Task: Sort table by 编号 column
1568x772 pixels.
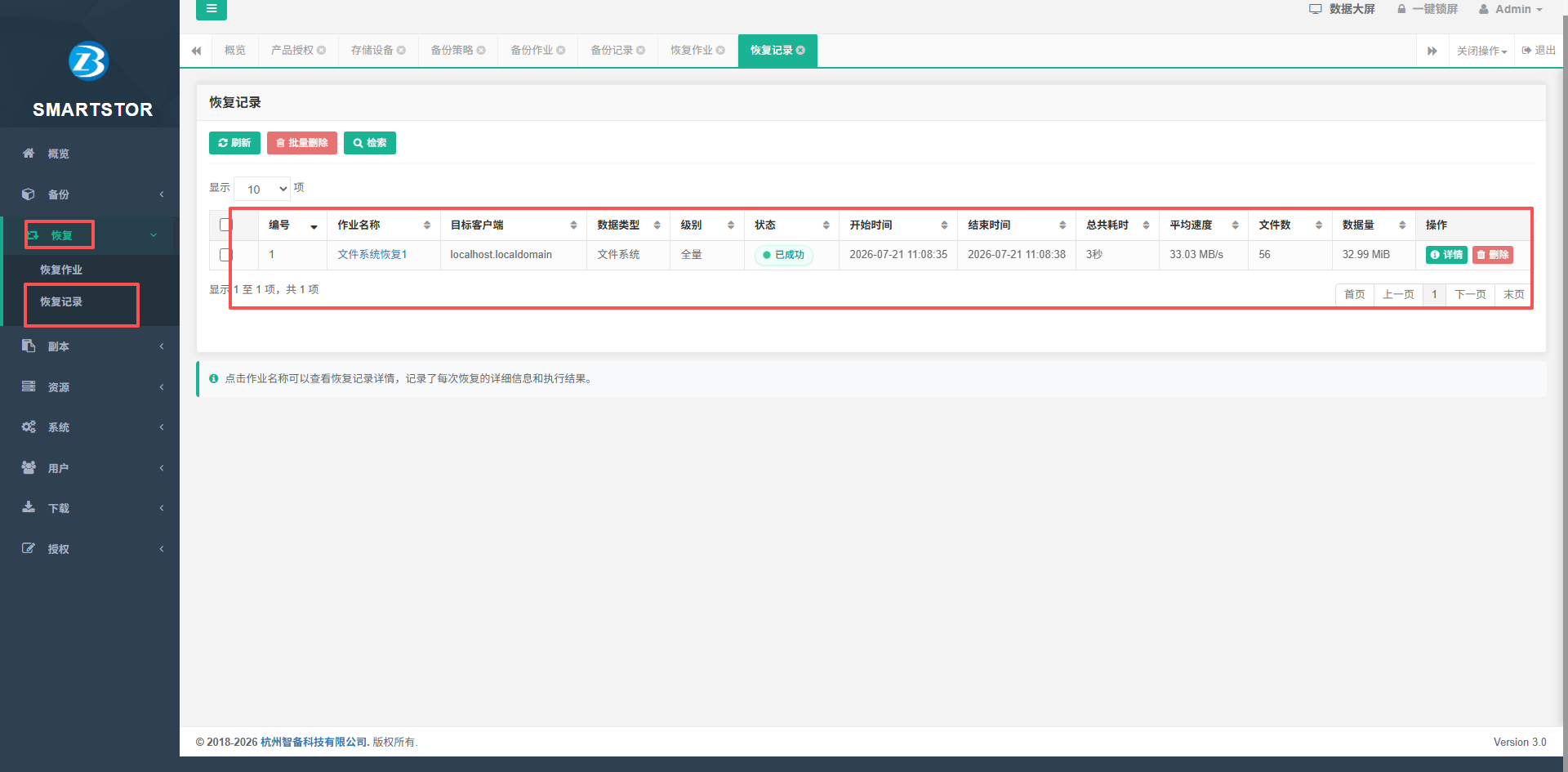Action: coord(293,225)
